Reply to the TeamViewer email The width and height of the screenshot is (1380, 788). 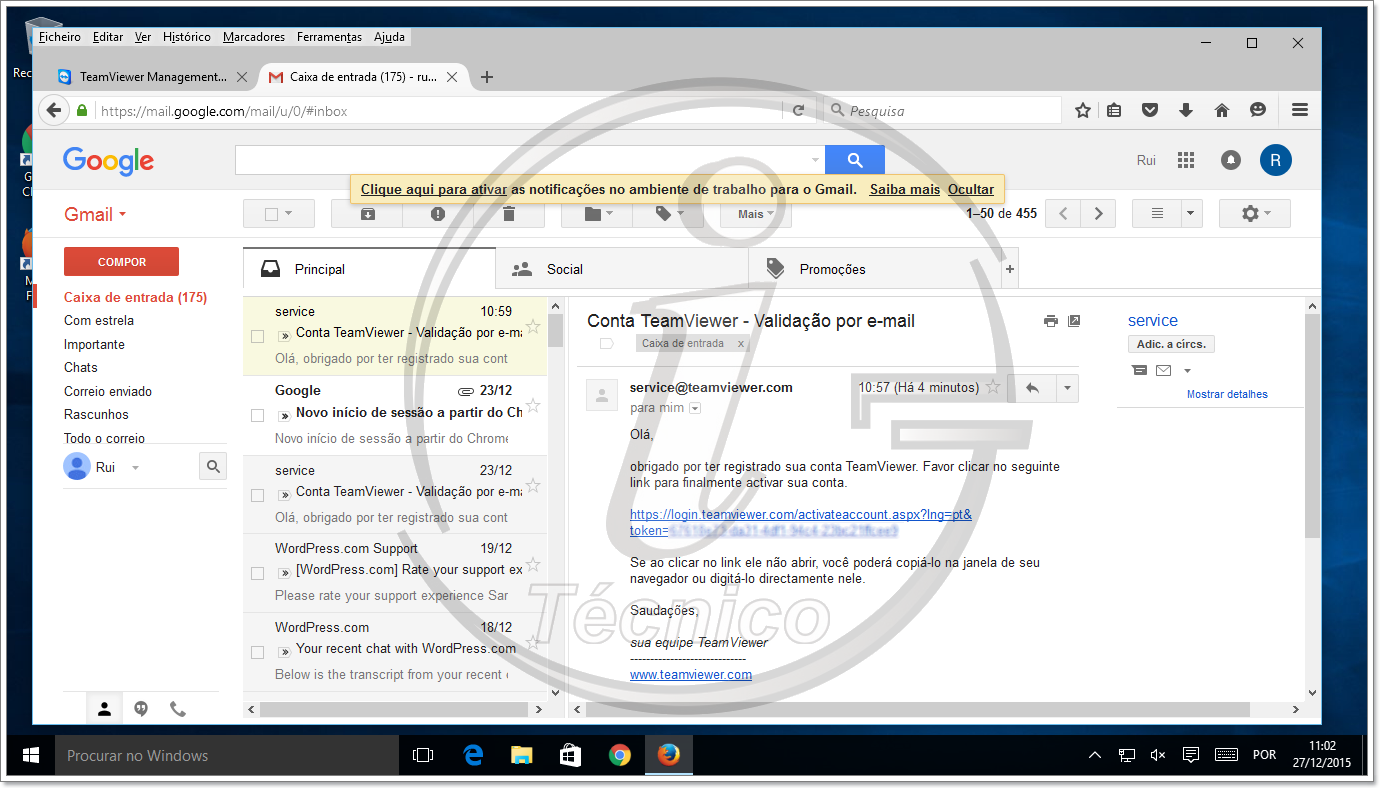click(x=1031, y=386)
